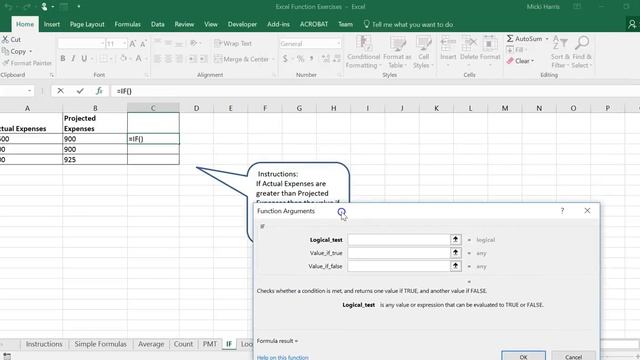Click OK in Function Arguments dialog

523,356
